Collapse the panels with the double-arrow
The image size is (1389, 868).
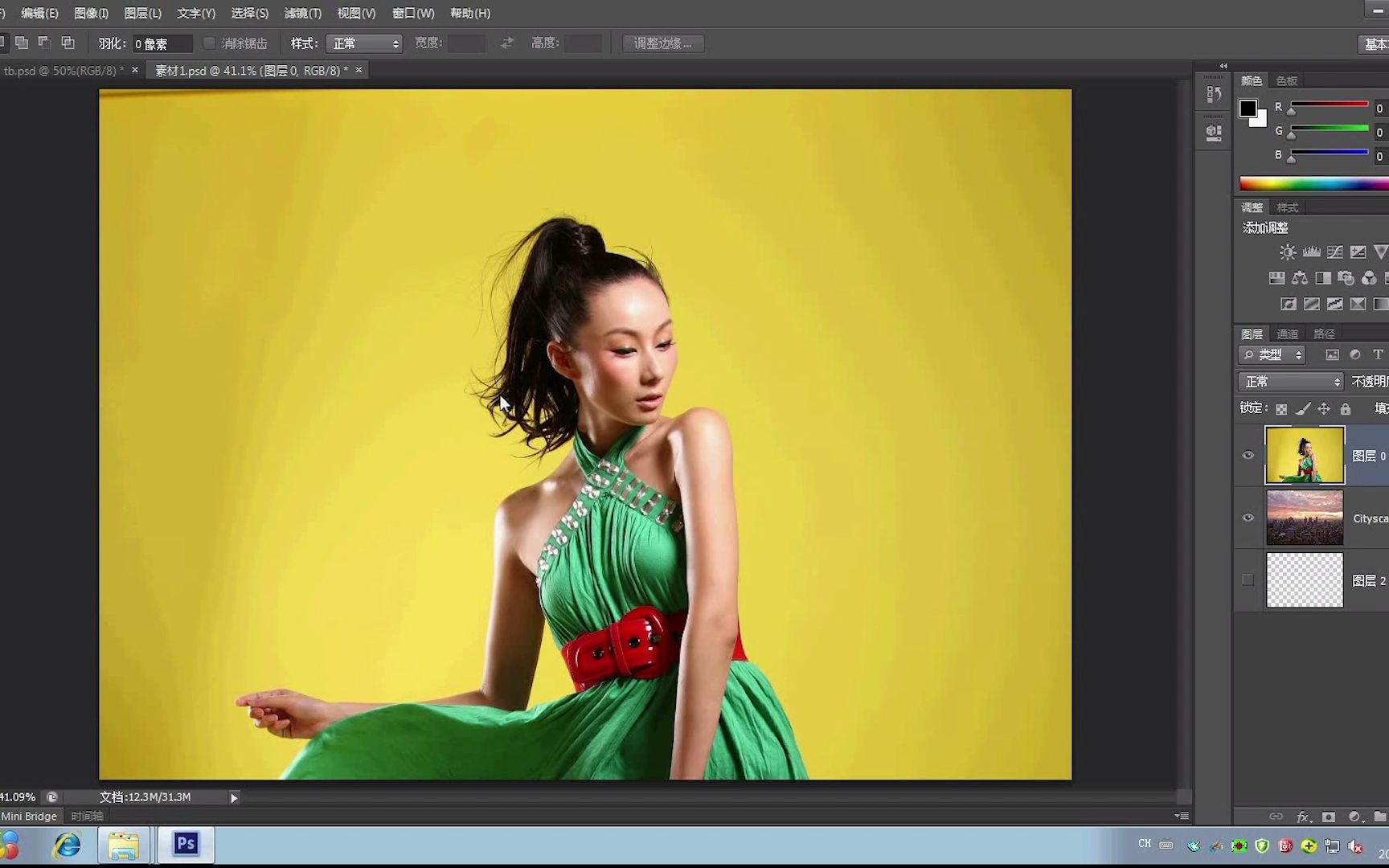1223,66
